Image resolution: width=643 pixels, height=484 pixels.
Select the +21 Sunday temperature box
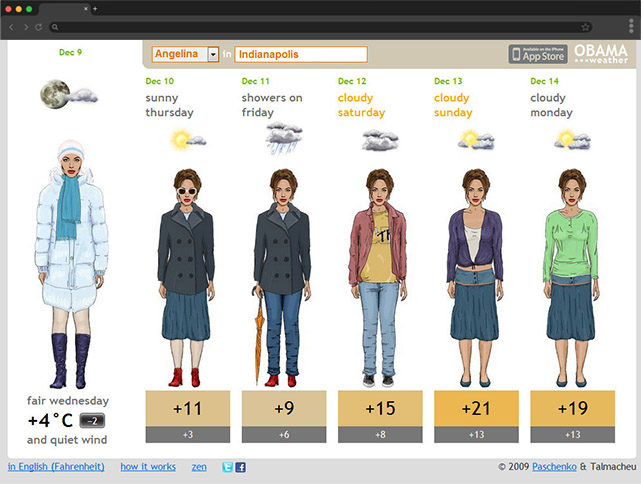(x=476, y=408)
